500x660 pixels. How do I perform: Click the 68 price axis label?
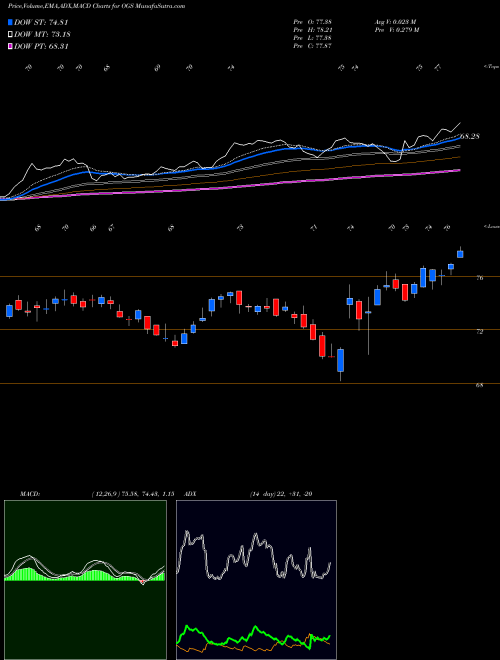click(479, 385)
